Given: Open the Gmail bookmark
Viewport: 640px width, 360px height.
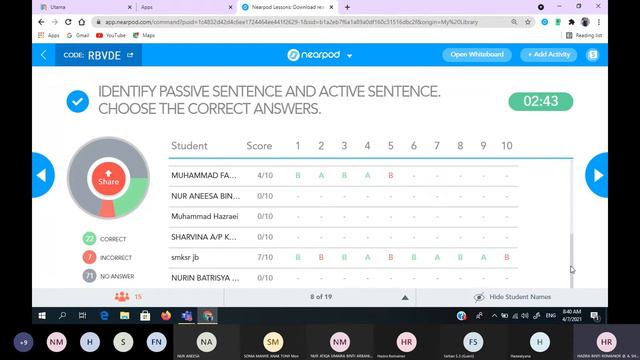Looking at the screenshot, I should 78,36.
